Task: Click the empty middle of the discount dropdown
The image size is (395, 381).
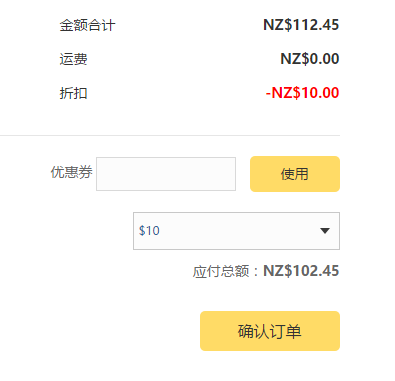Action: coord(238,231)
